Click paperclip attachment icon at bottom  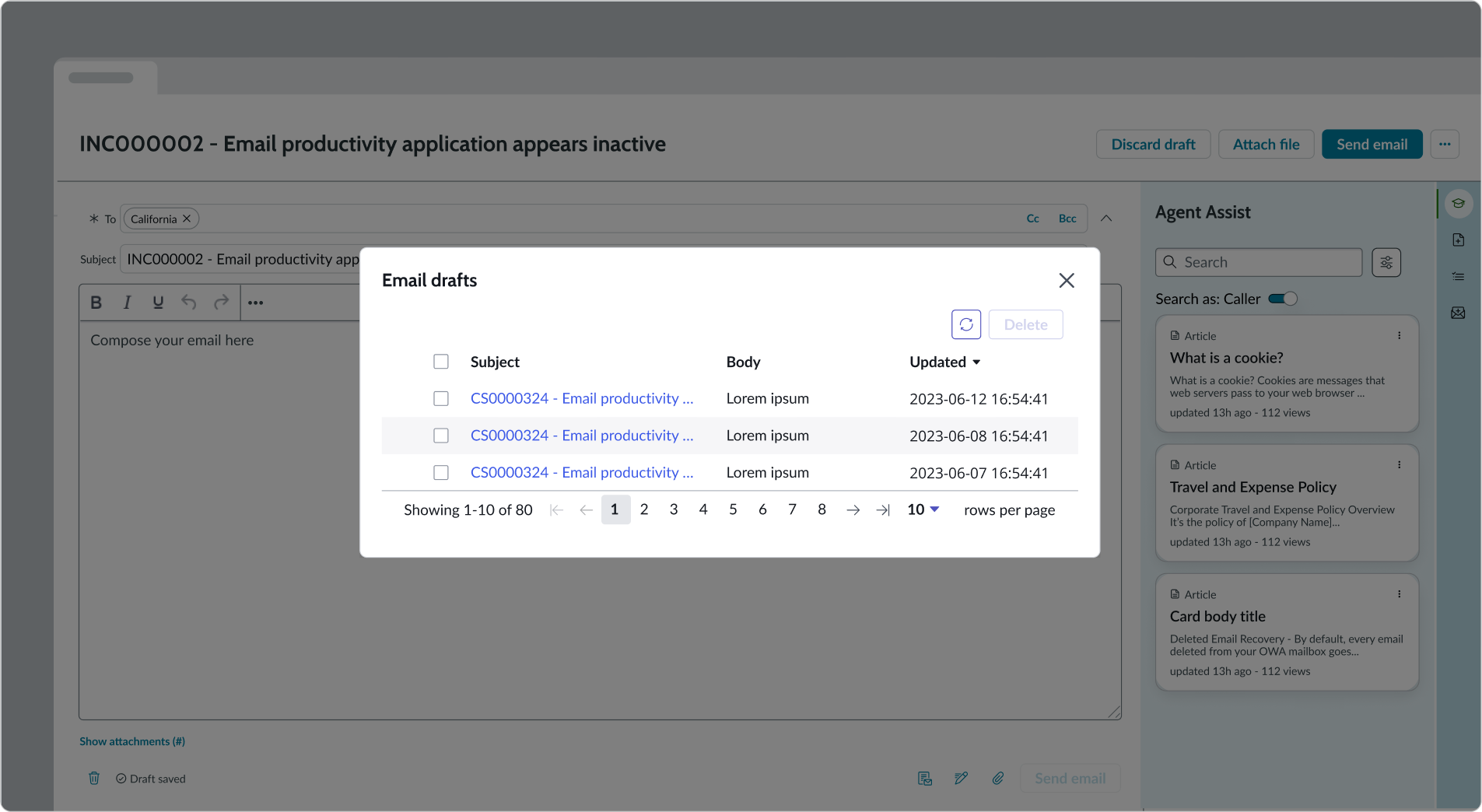tap(998, 779)
